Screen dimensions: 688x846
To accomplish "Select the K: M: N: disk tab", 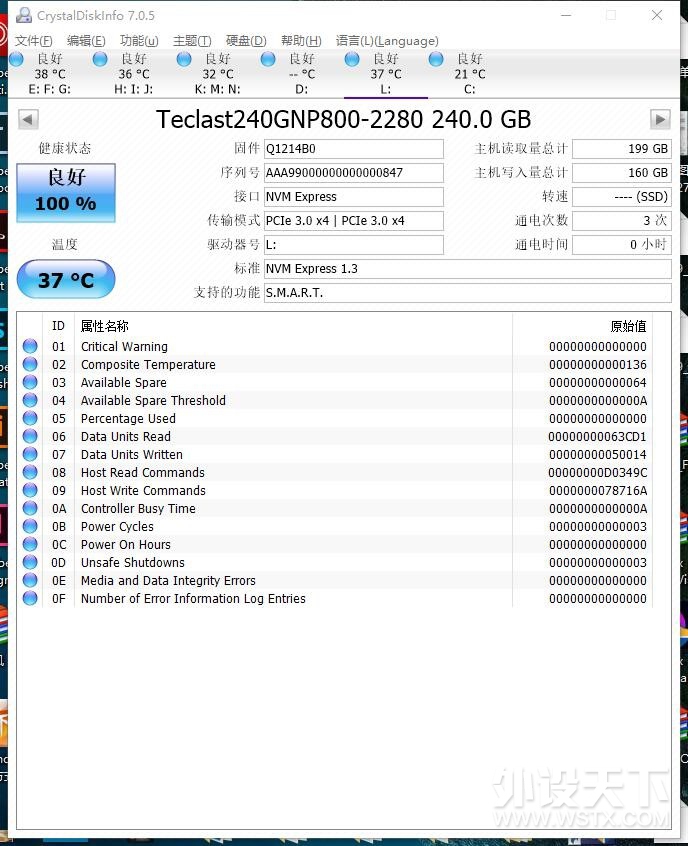I will 217,74.
